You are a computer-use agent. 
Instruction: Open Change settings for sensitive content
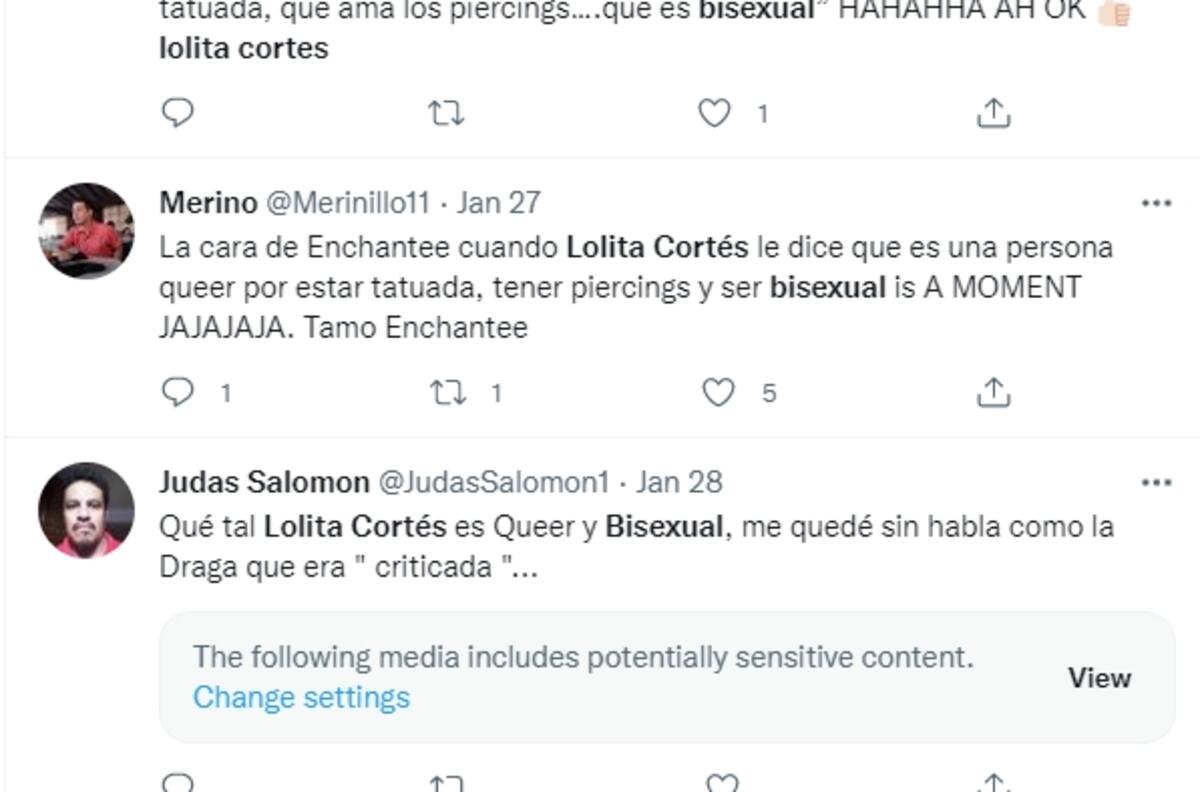click(301, 697)
